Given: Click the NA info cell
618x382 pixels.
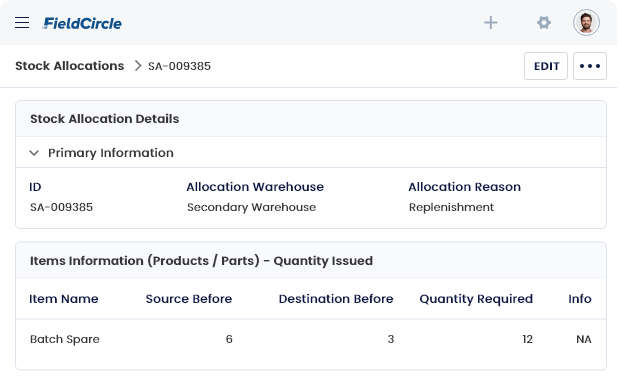Looking at the screenshot, I should click(584, 339).
